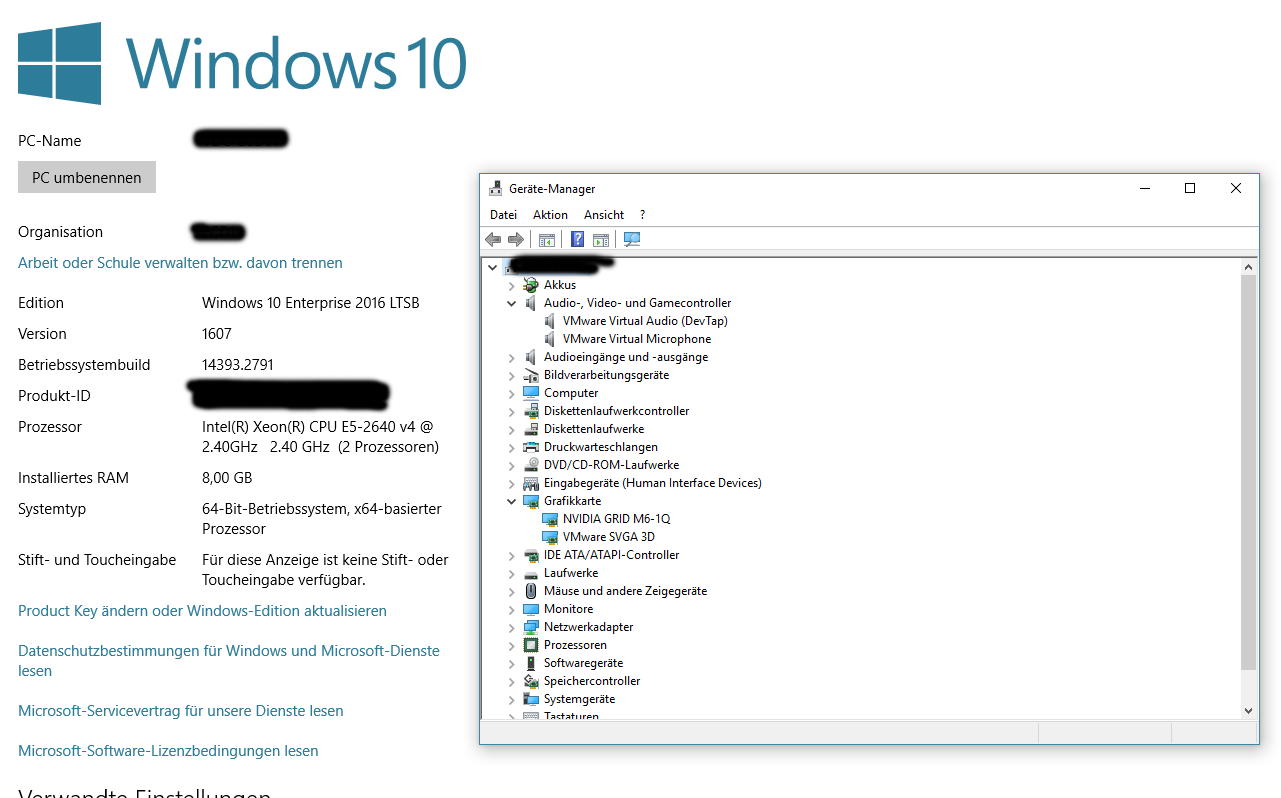Open Arbeit oder Schule verwalten link
The image size is (1281, 798).
tap(180, 263)
